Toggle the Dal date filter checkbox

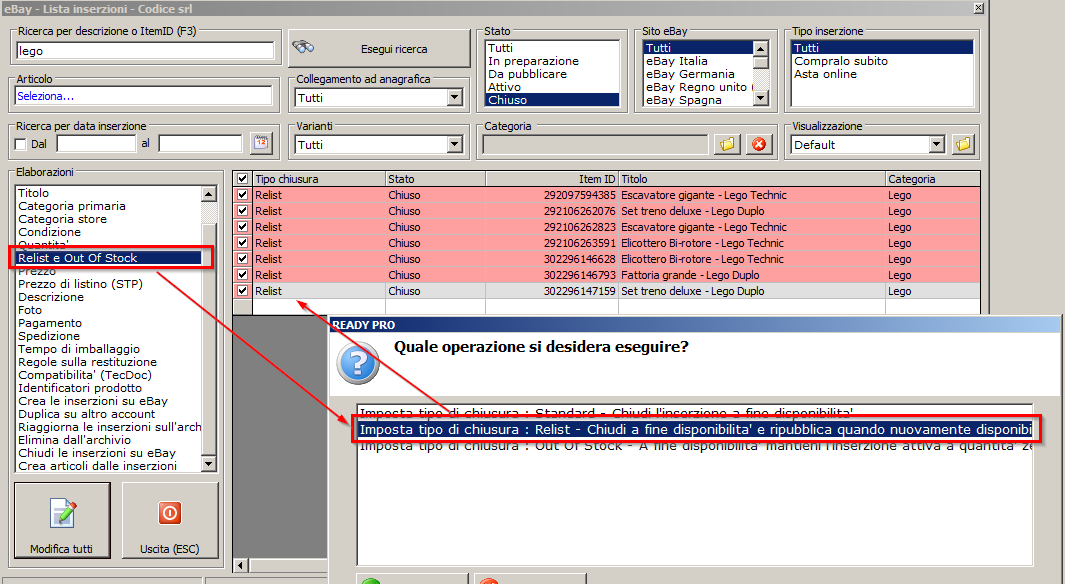[20, 144]
